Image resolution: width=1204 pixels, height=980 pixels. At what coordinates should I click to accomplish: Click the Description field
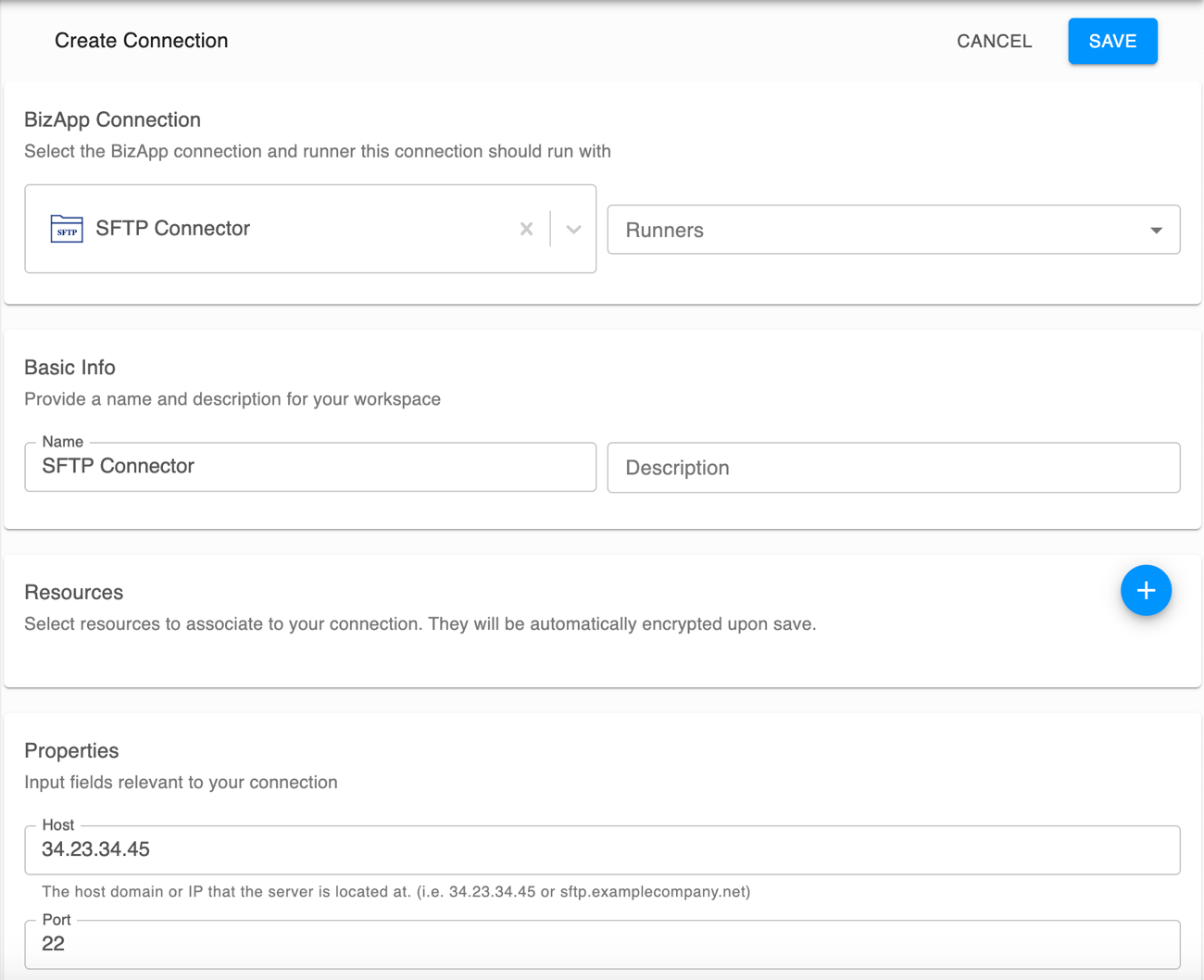pyautogui.click(x=893, y=468)
